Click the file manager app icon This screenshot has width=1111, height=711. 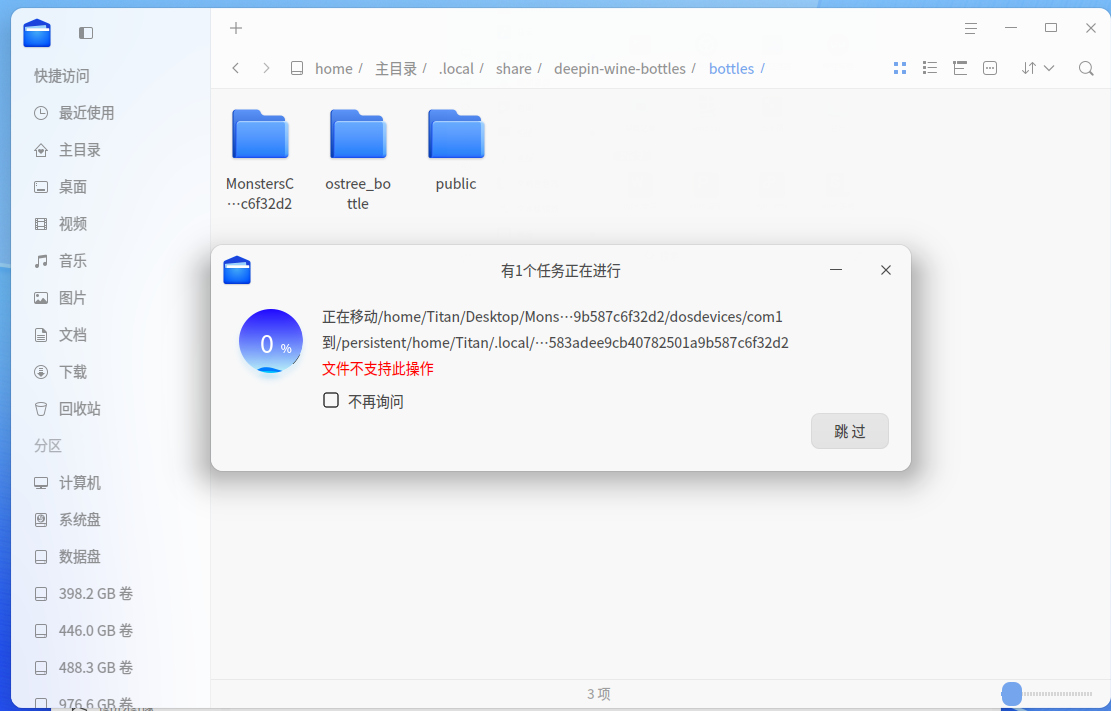pos(37,33)
